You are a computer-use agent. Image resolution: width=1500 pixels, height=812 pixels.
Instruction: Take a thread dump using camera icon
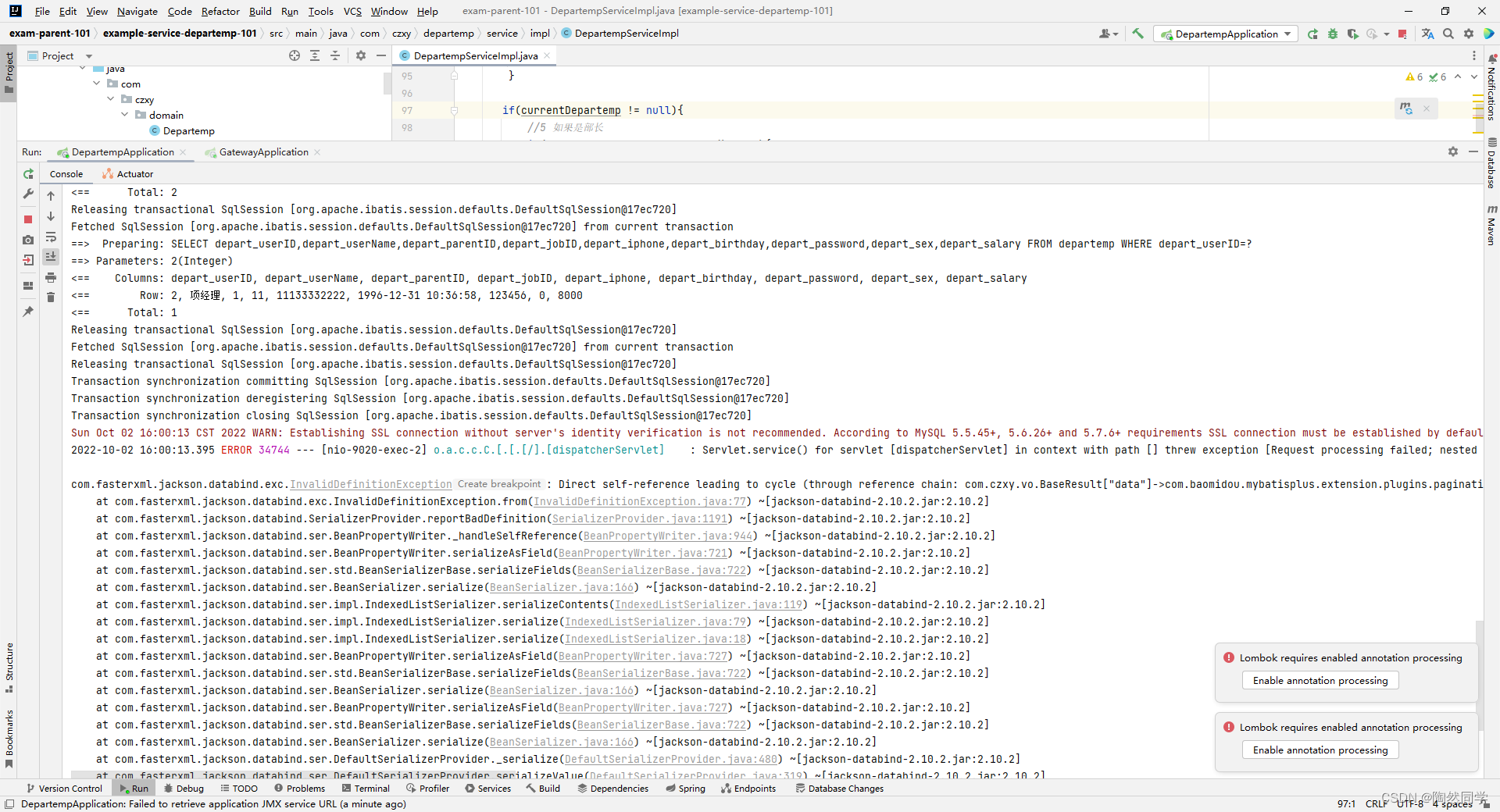pos(28,240)
